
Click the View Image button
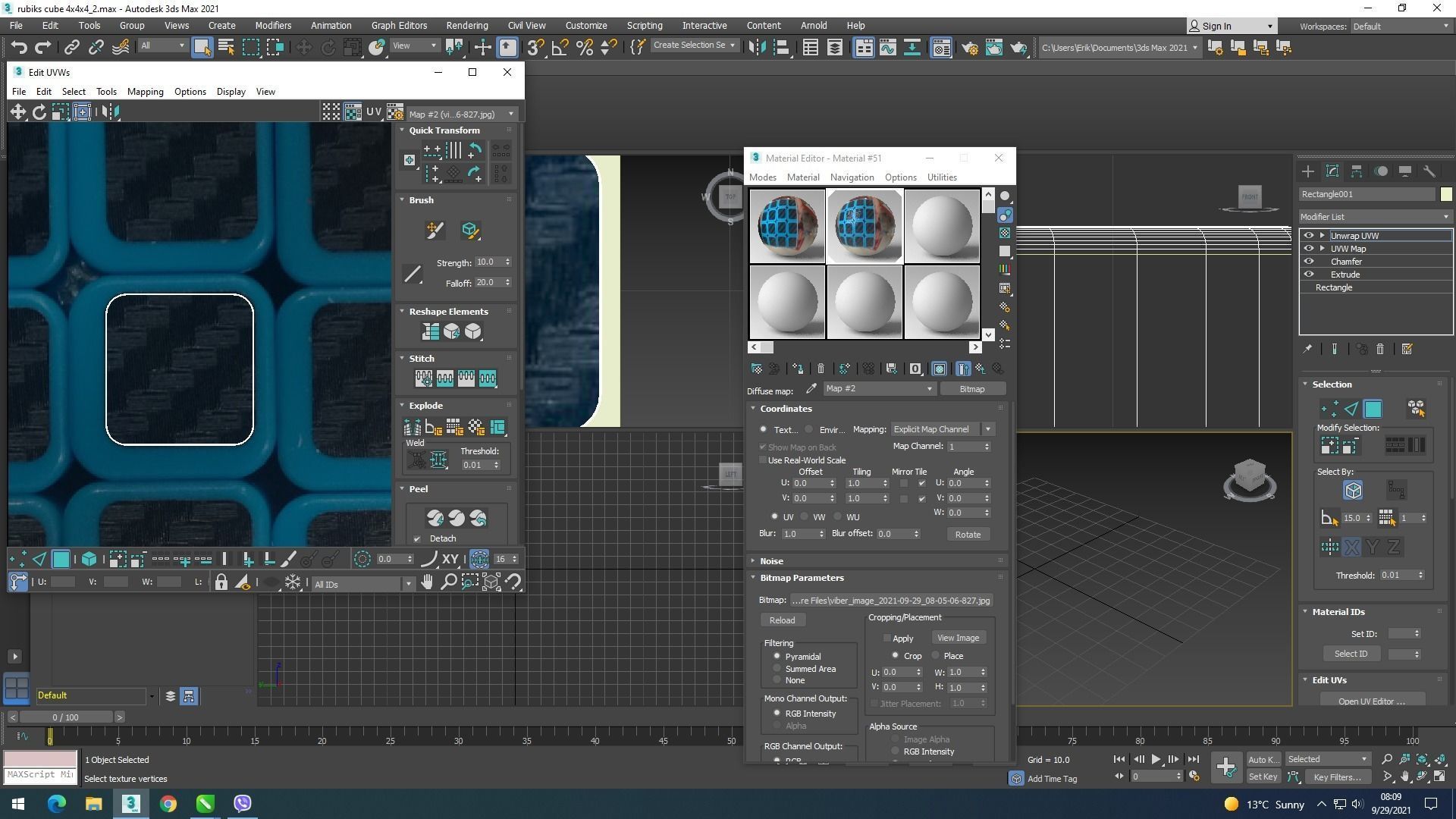[958, 638]
